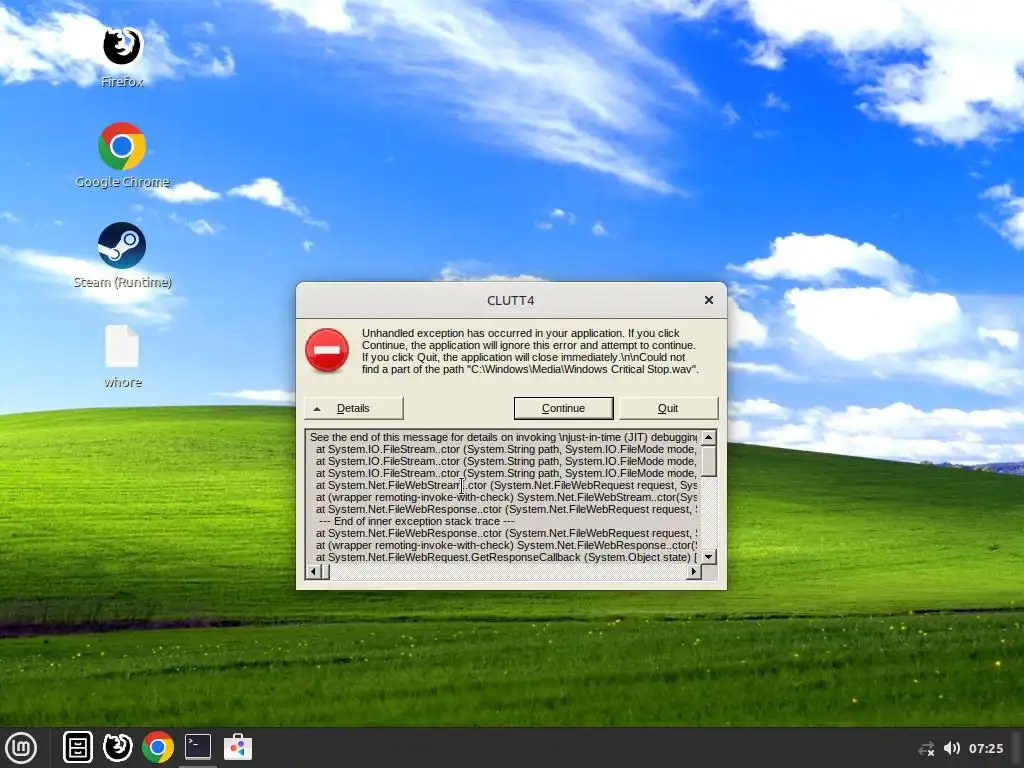Launch Firefox from the taskbar

click(118, 748)
